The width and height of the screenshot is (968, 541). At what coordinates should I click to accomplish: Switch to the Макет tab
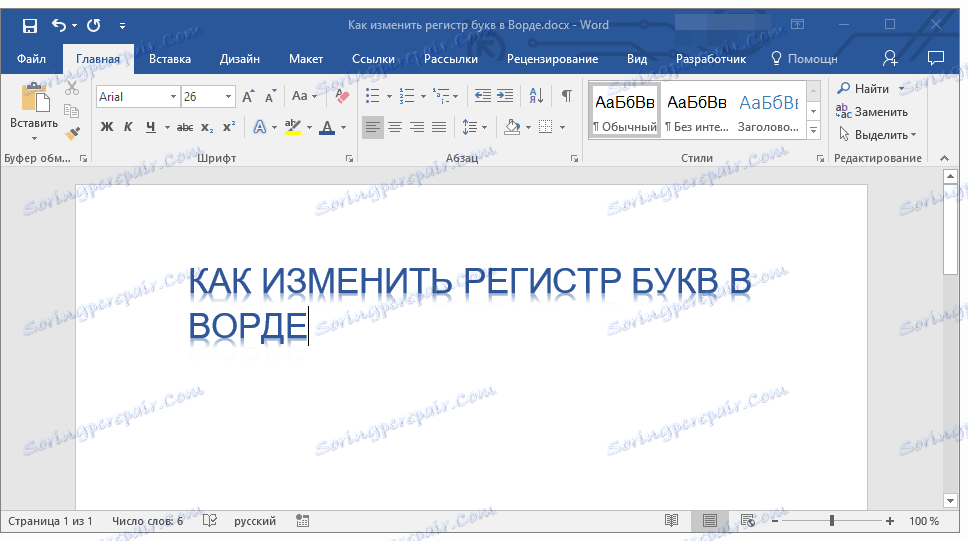pyautogui.click(x=306, y=59)
